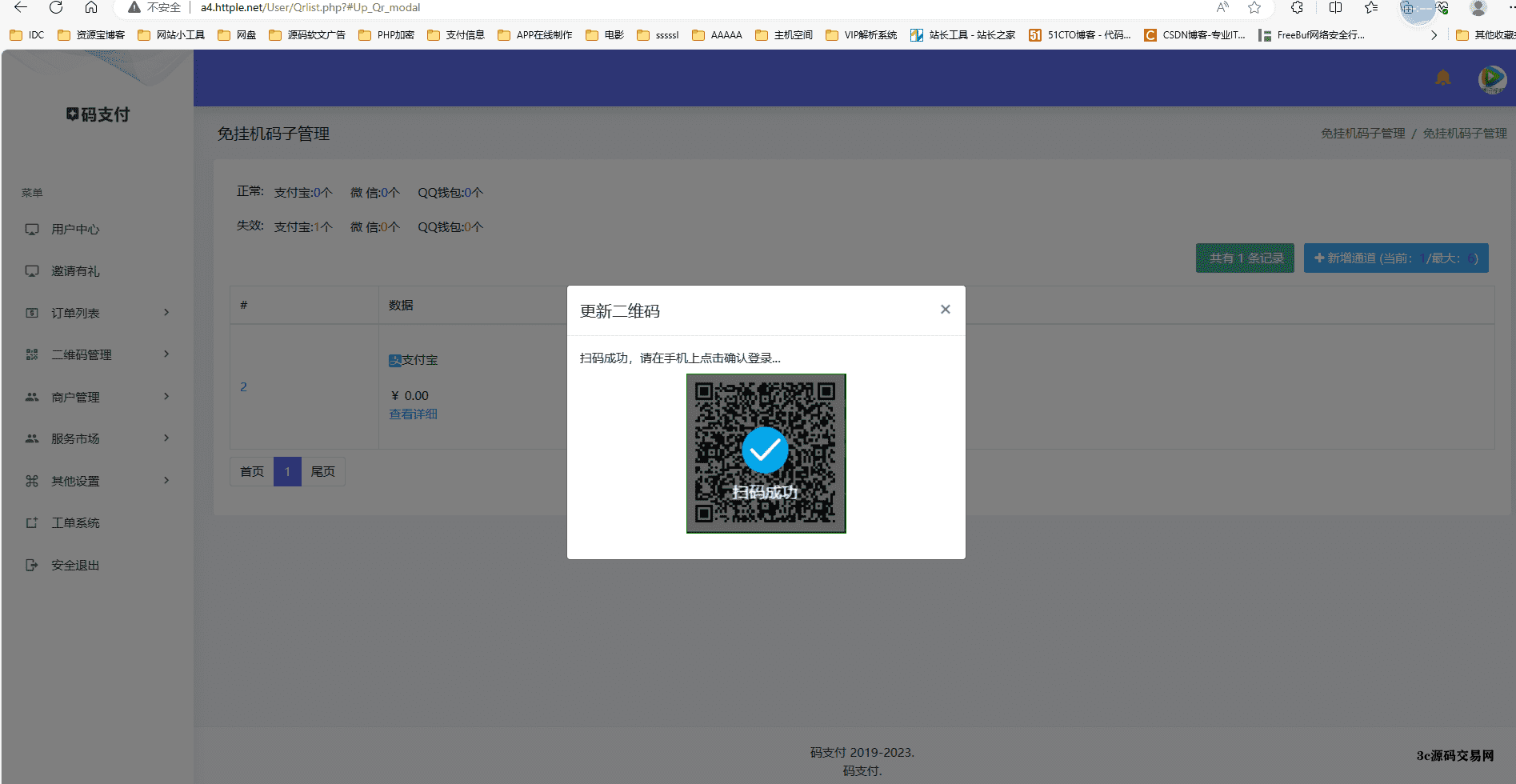
Task: Open 支付信息 bookmark folder
Action: (x=456, y=35)
